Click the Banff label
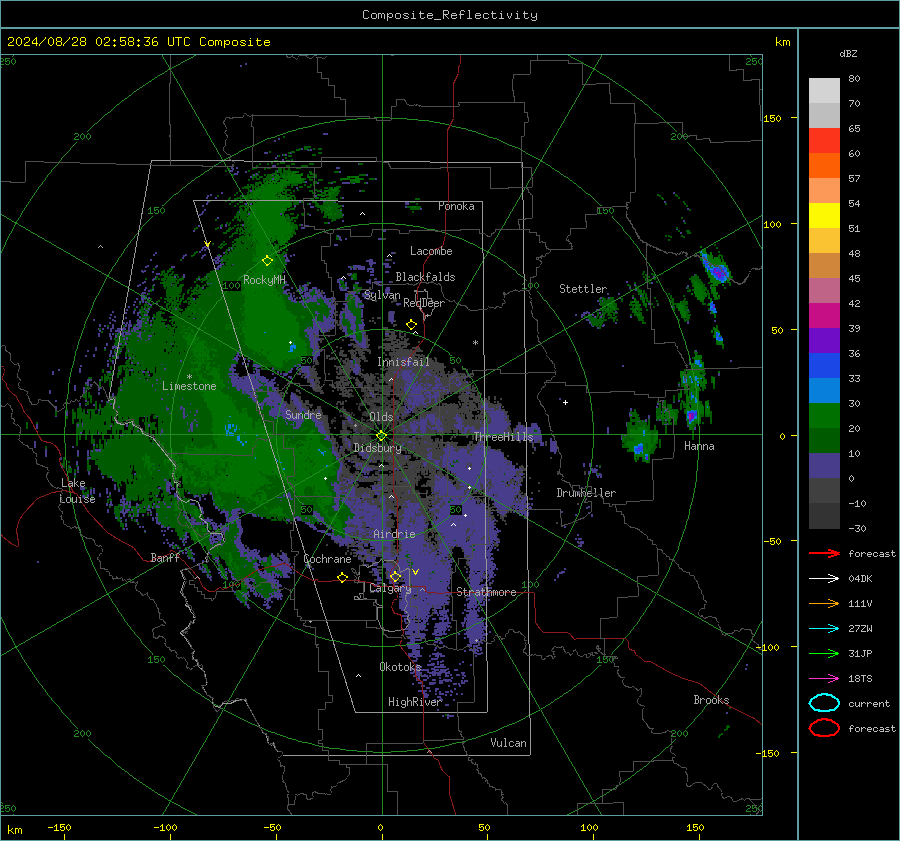 pos(165,558)
